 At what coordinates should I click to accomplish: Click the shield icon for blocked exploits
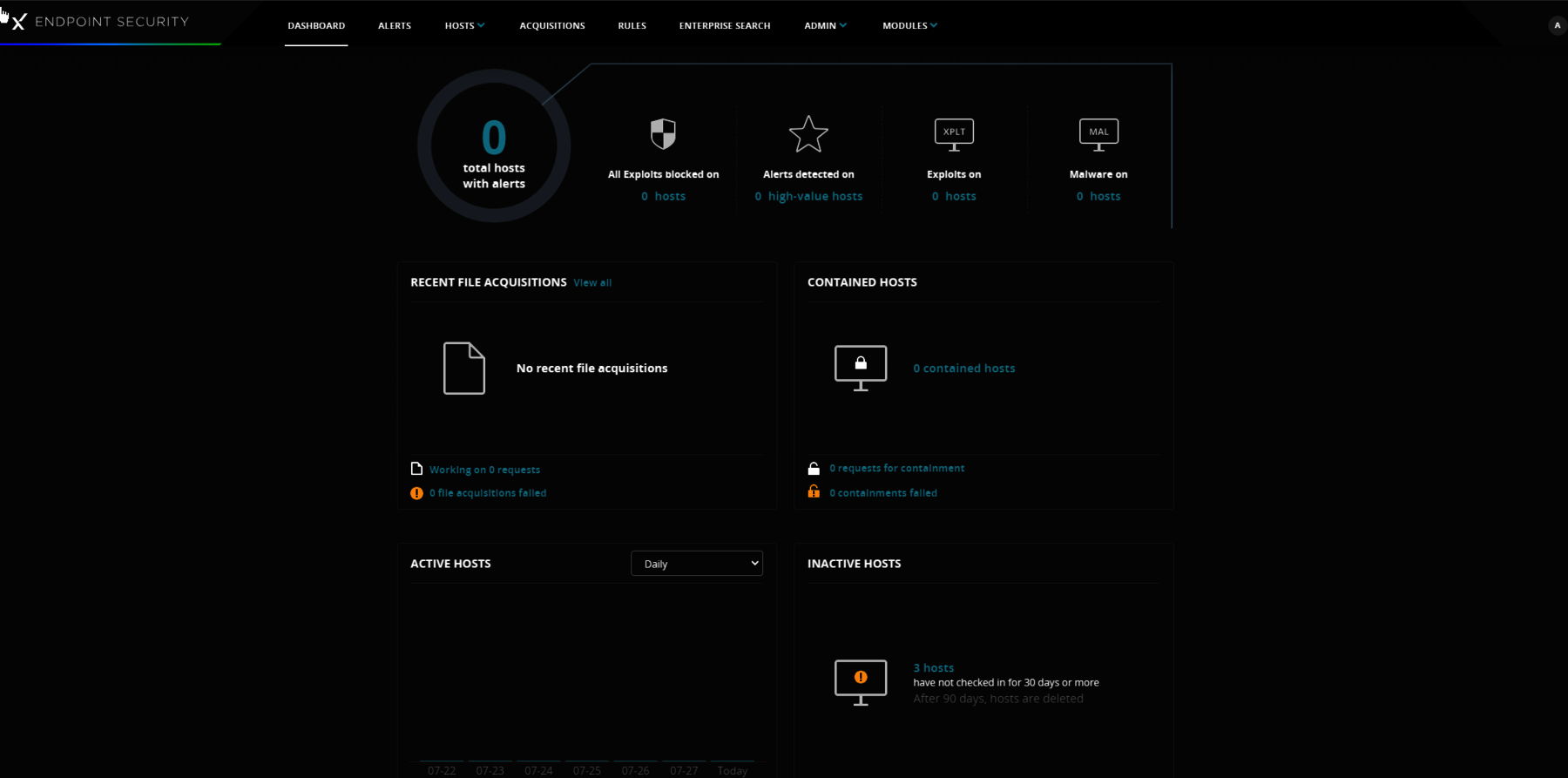click(663, 134)
